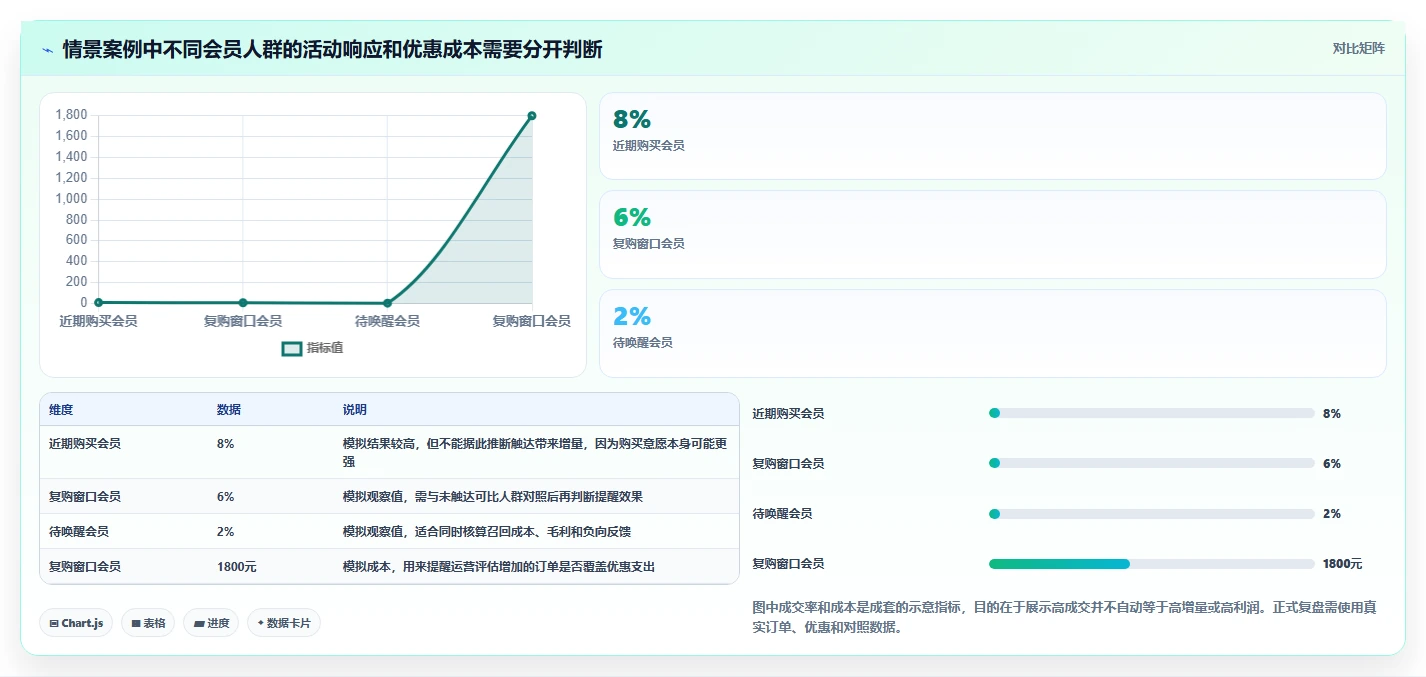The image size is (1426, 677).
Task: Click the 6% cell in the table
Action: tap(225, 496)
